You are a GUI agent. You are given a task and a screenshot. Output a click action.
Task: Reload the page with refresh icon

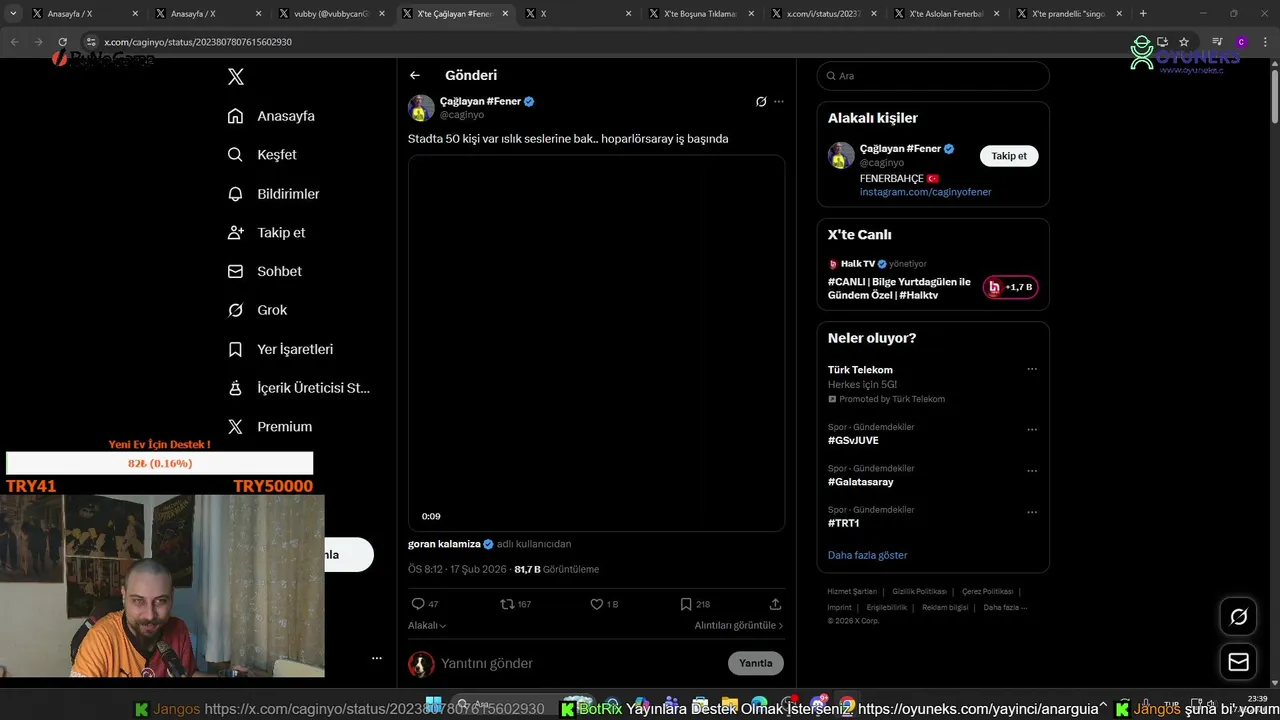click(x=62, y=42)
